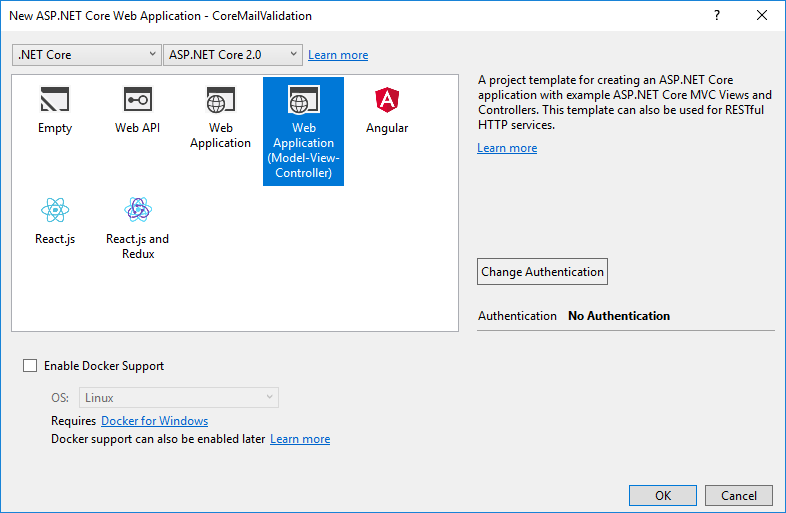Click the help question mark icon
786x513 pixels.
[717, 16]
